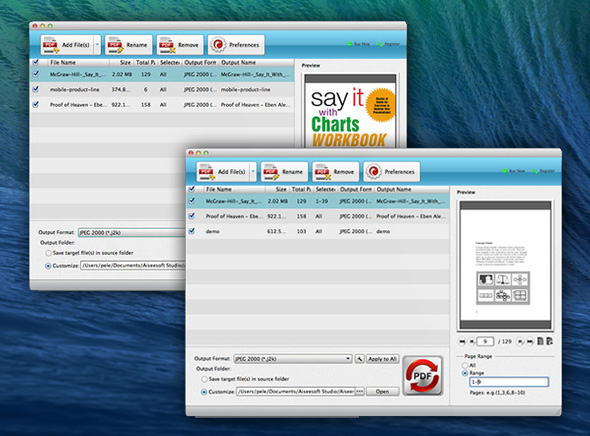Select mobile-product-line file name in back window
The image size is (590, 436).
[x=75, y=90]
